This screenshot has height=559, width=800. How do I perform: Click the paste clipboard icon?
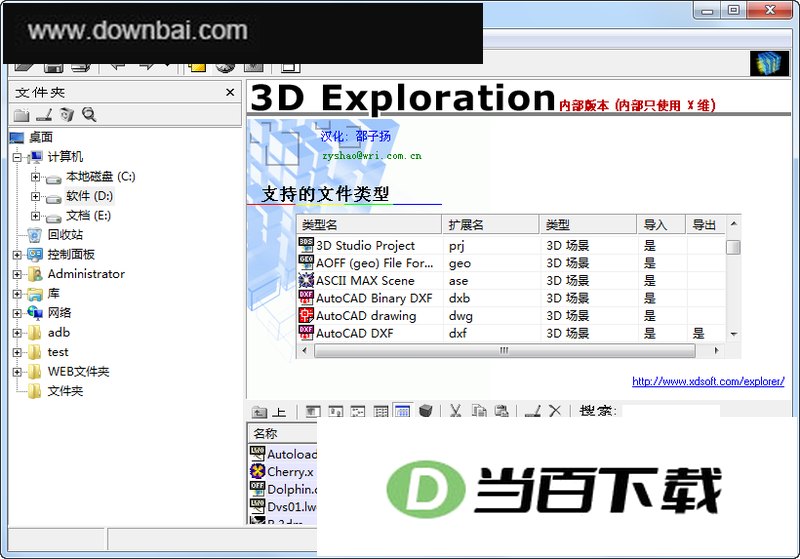point(502,411)
